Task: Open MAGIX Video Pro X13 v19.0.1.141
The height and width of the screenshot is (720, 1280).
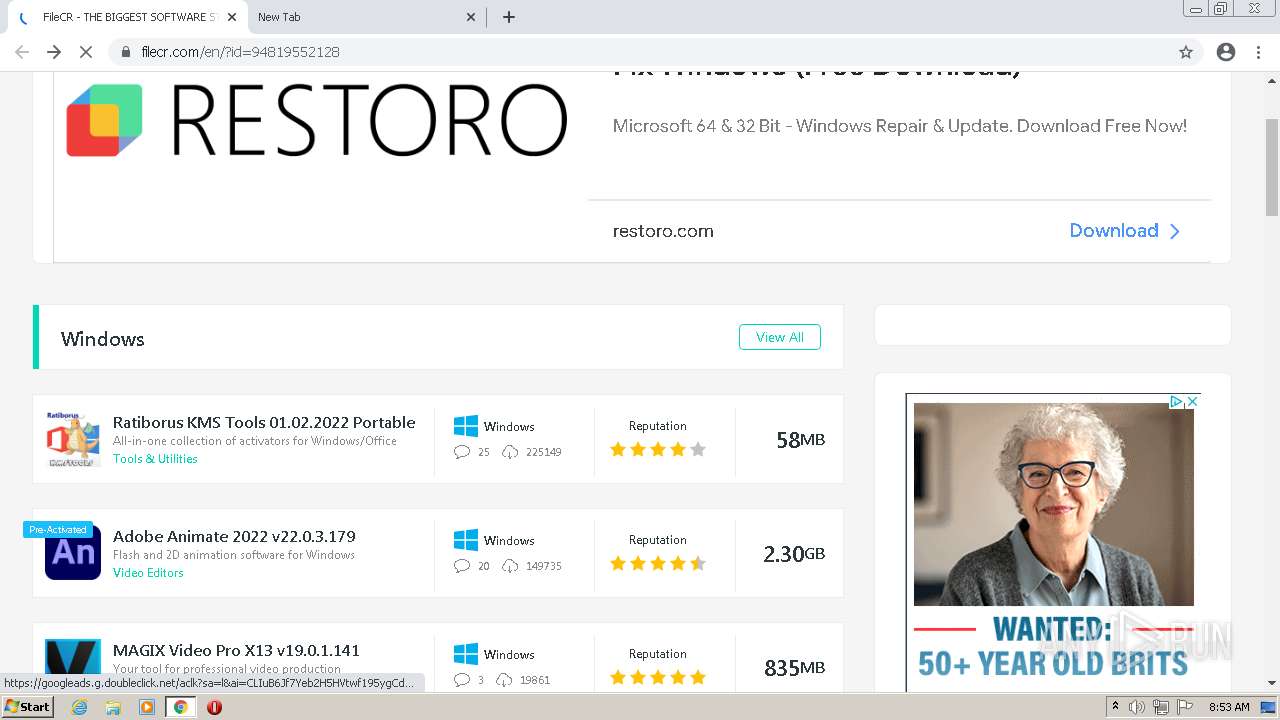Action: pos(236,650)
